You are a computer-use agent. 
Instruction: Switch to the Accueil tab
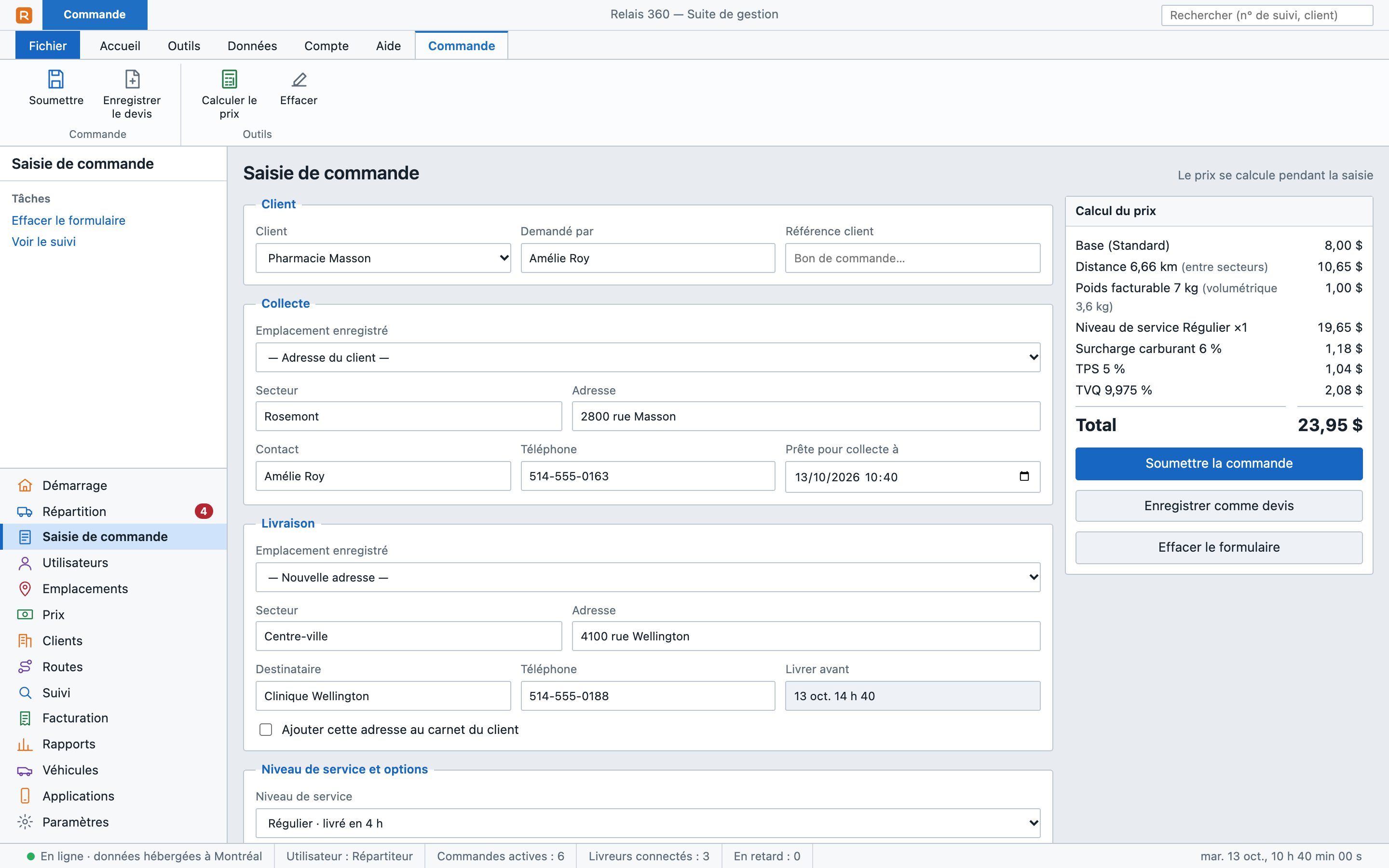120,46
